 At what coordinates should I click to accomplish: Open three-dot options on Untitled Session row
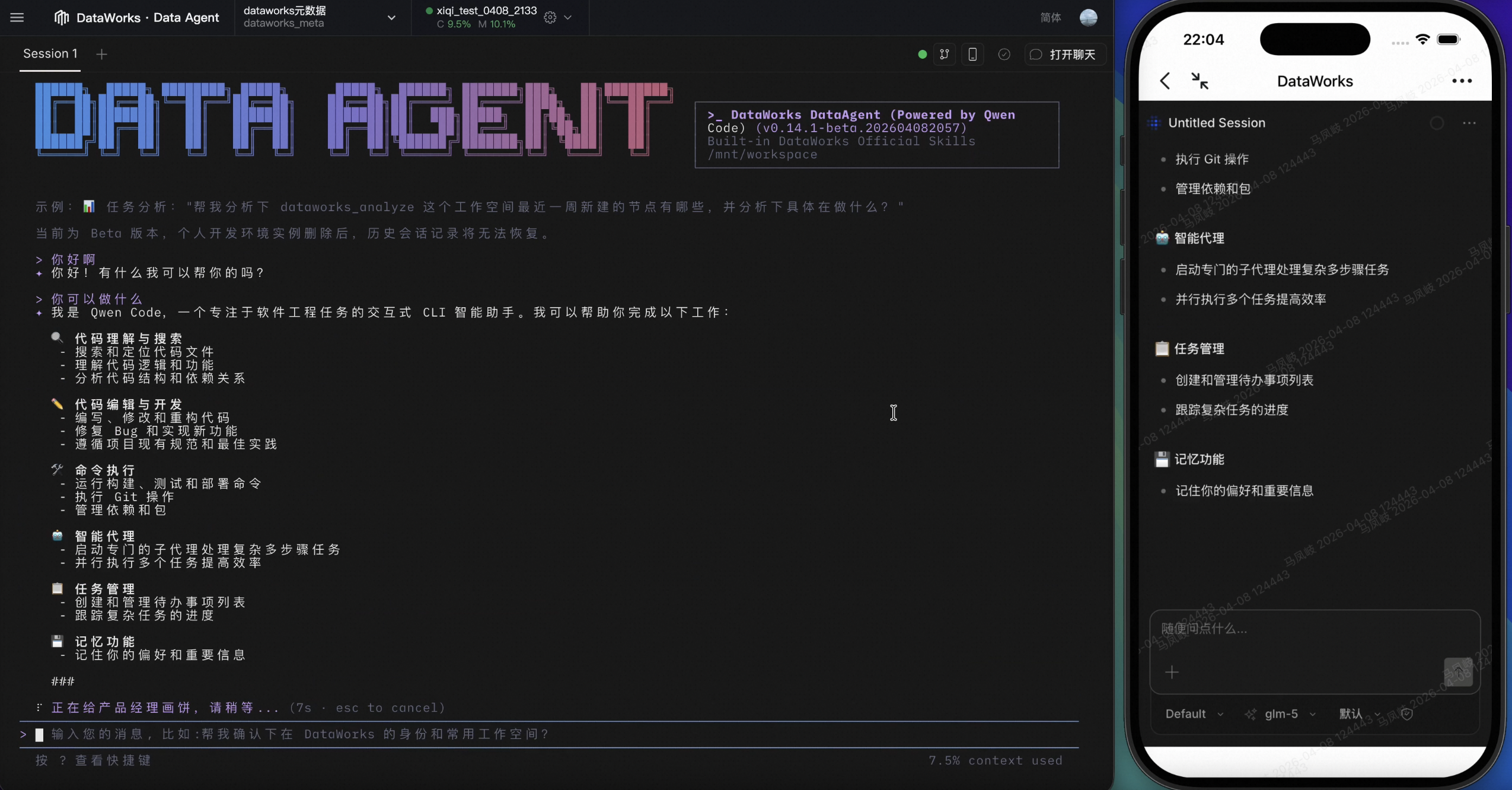[x=1469, y=123]
